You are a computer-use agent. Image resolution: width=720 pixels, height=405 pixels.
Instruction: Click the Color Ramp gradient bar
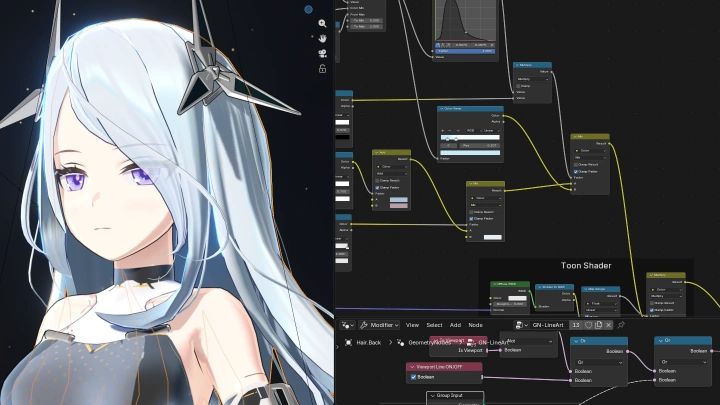[x=470, y=138]
